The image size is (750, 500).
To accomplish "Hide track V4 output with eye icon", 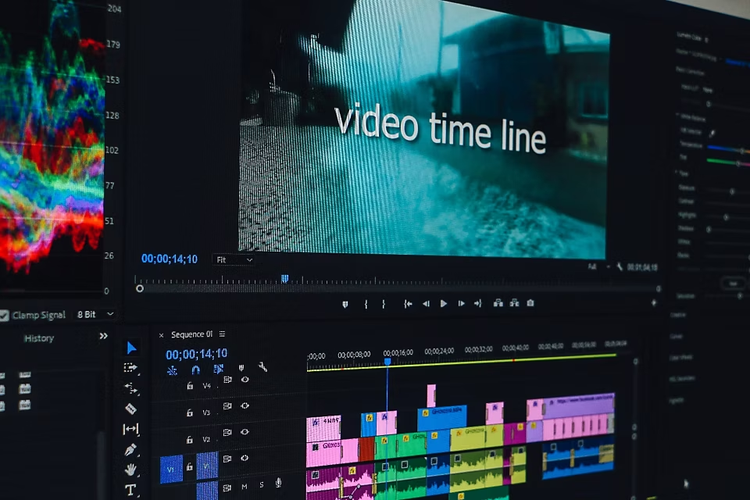I will (x=245, y=379).
